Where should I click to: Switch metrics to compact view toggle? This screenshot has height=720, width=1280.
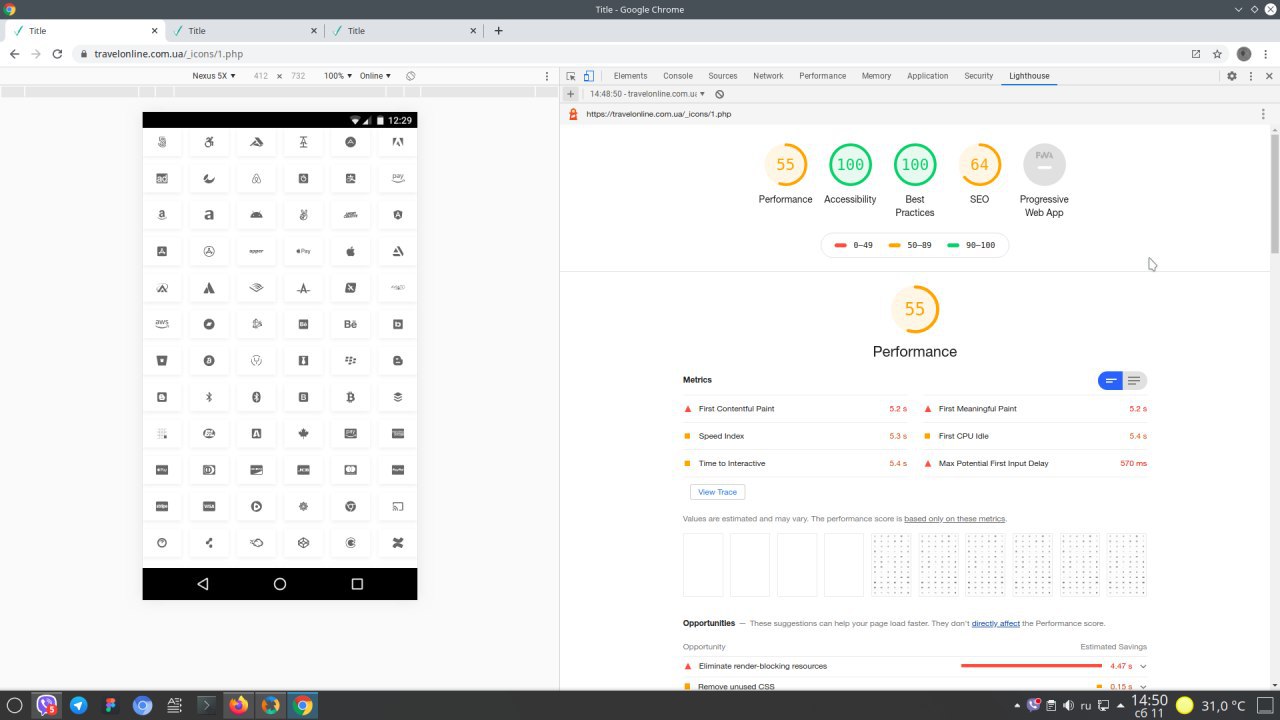[1110, 380]
